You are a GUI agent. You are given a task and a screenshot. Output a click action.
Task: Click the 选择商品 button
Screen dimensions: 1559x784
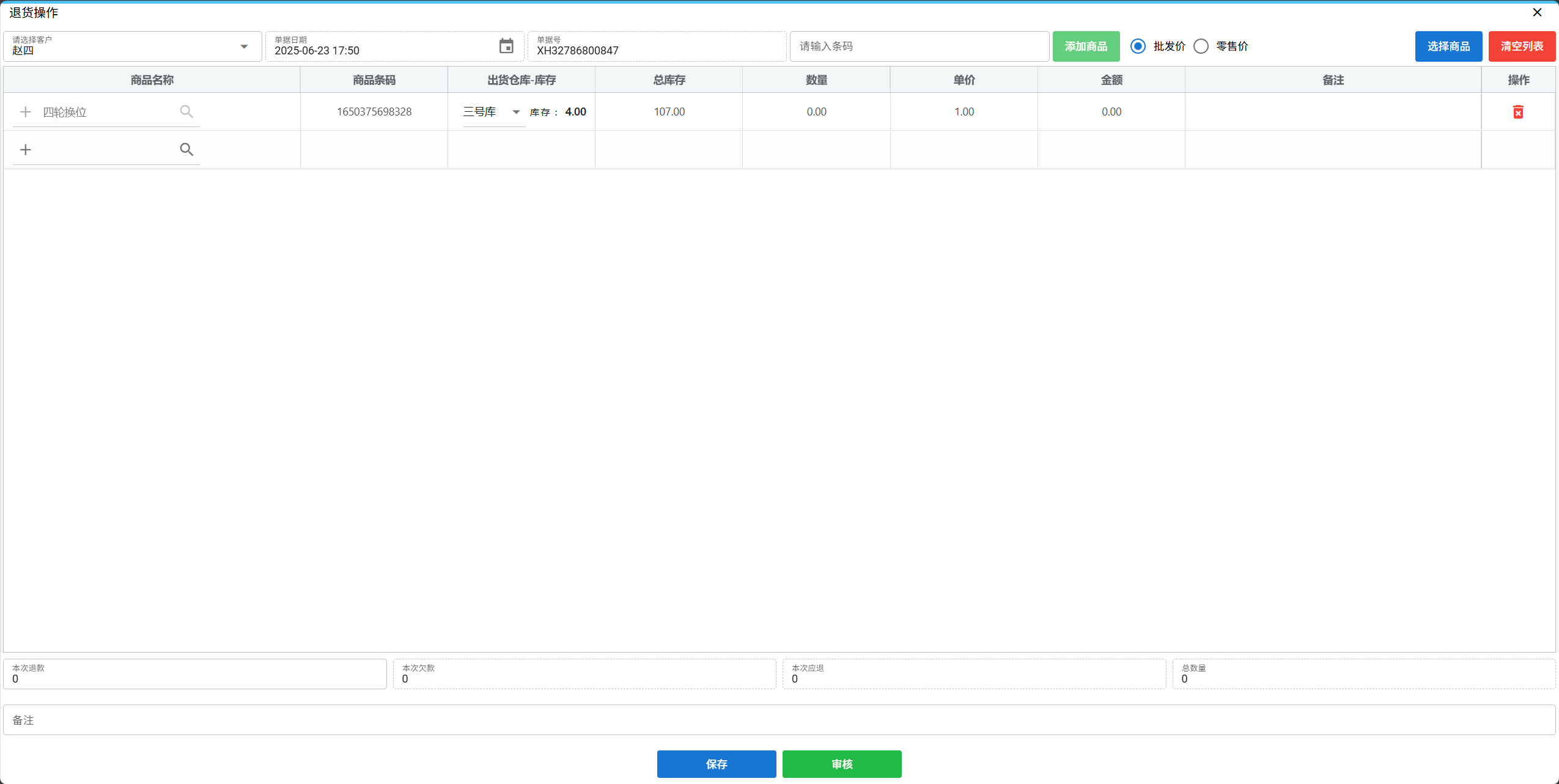pos(1448,46)
